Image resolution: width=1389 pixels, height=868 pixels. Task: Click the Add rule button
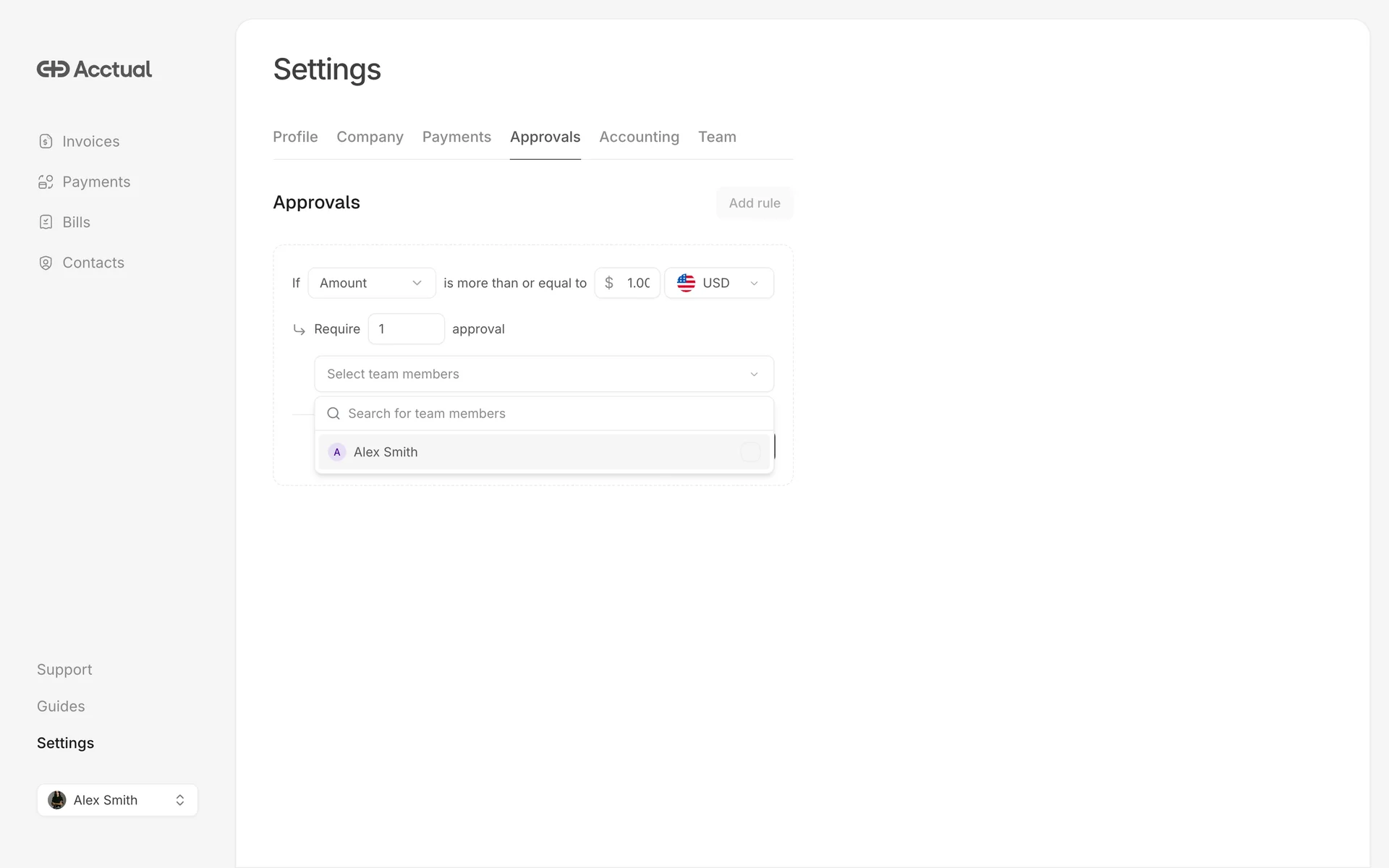click(754, 203)
